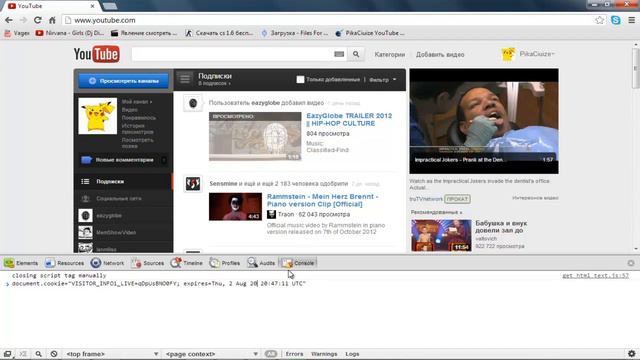The height and width of the screenshot is (360, 640).
Task: Open Rammstein - Mein Herz Brennt video link
Action: pyautogui.click(x=322, y=200)
